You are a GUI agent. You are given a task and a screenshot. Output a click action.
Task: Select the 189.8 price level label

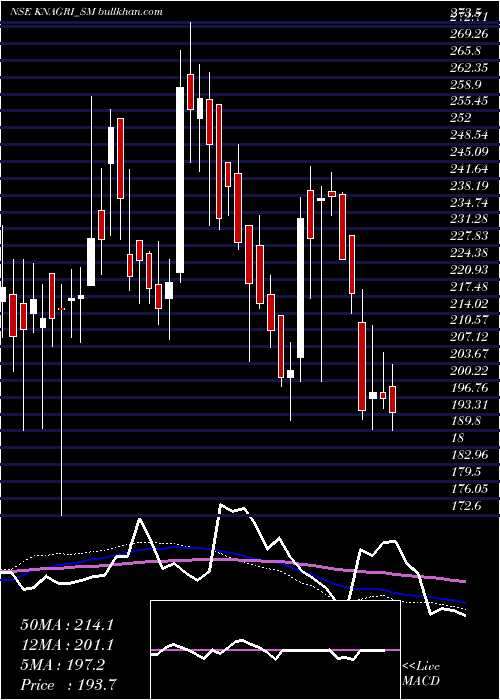pyautogui.click(x=466, y=422)
